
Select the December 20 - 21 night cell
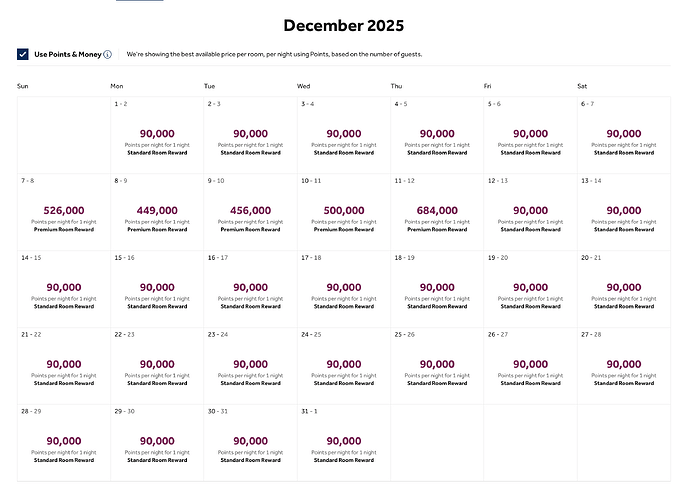point(624,289)
